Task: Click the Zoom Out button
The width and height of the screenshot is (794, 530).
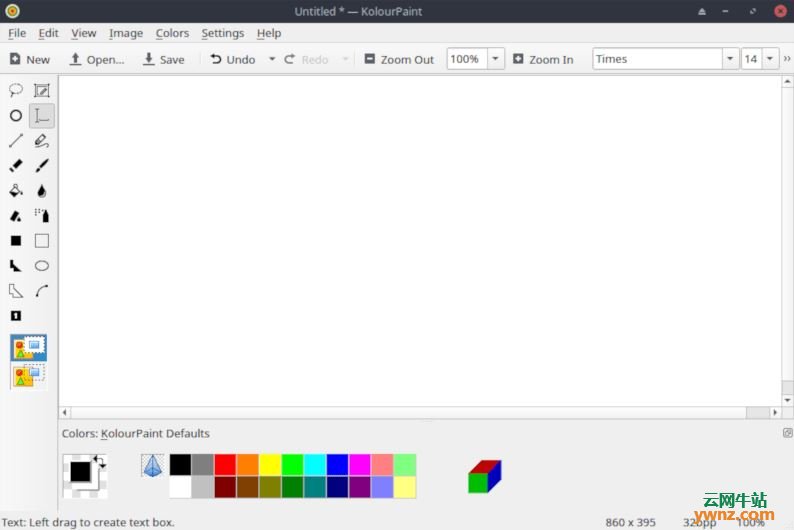Action: (x=399, y=59)
